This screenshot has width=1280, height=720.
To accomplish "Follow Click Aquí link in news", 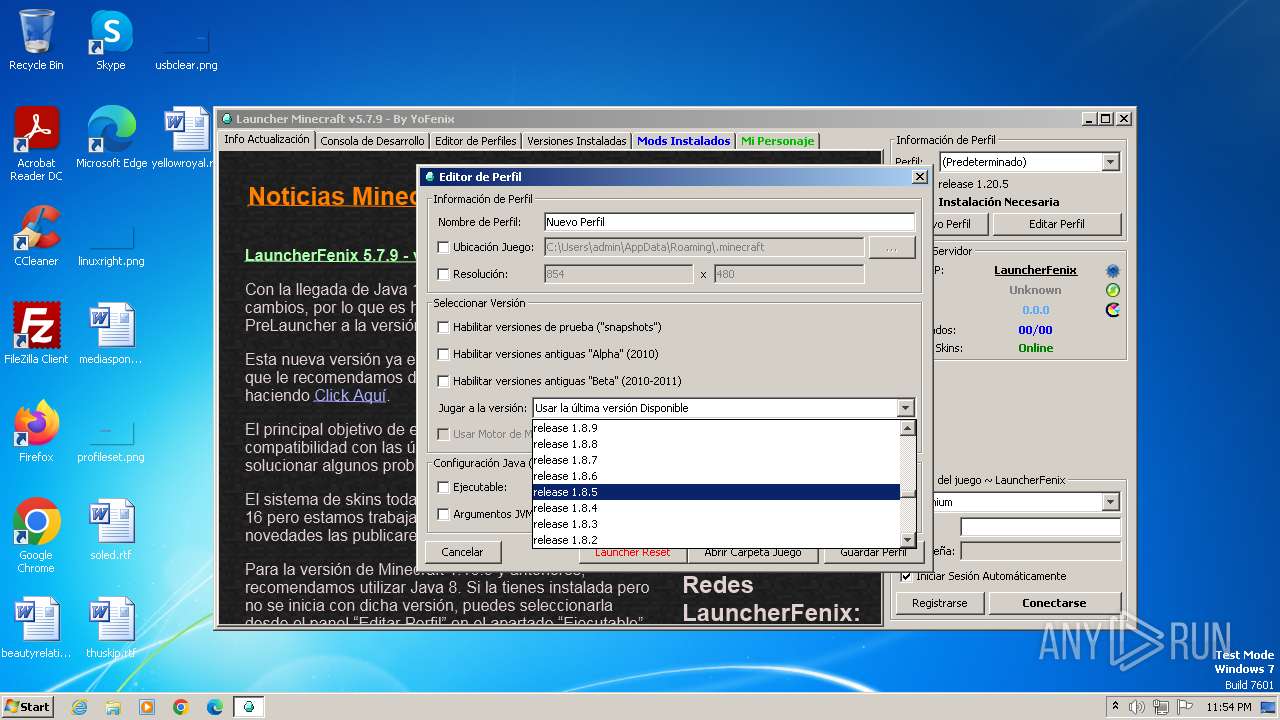I will (350, 395).
